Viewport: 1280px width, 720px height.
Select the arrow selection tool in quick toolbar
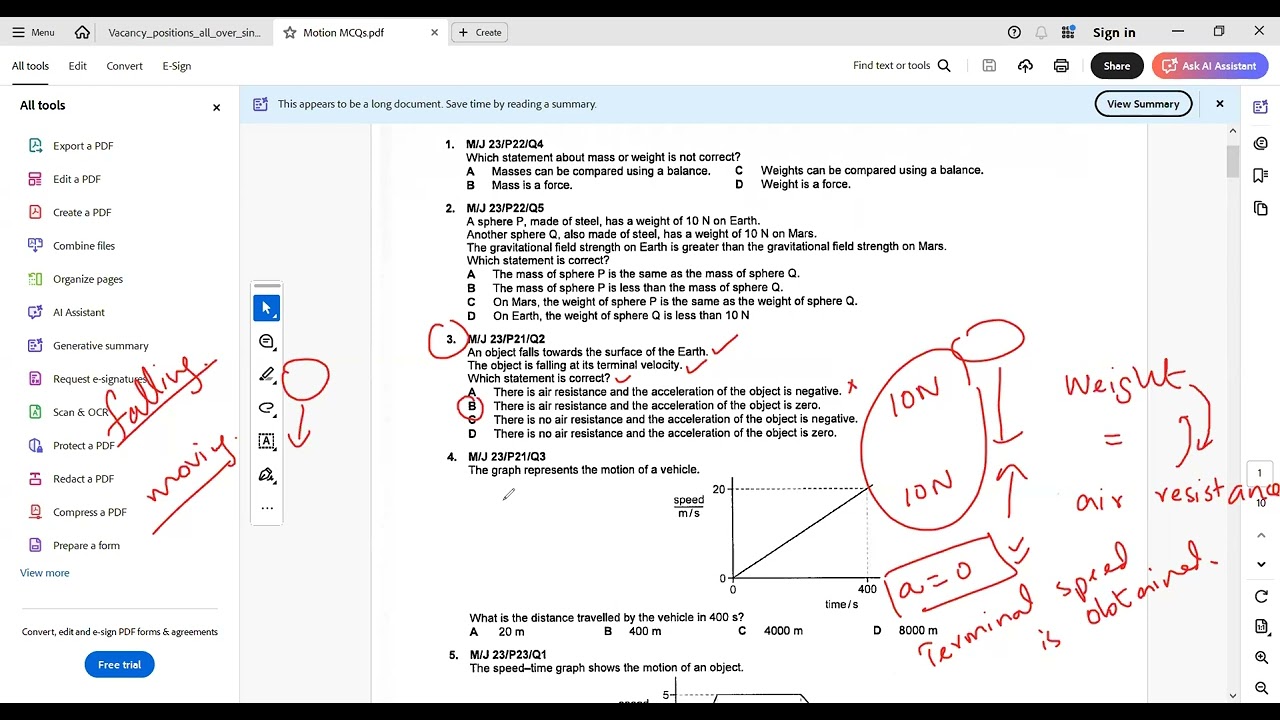coord(267,308)
